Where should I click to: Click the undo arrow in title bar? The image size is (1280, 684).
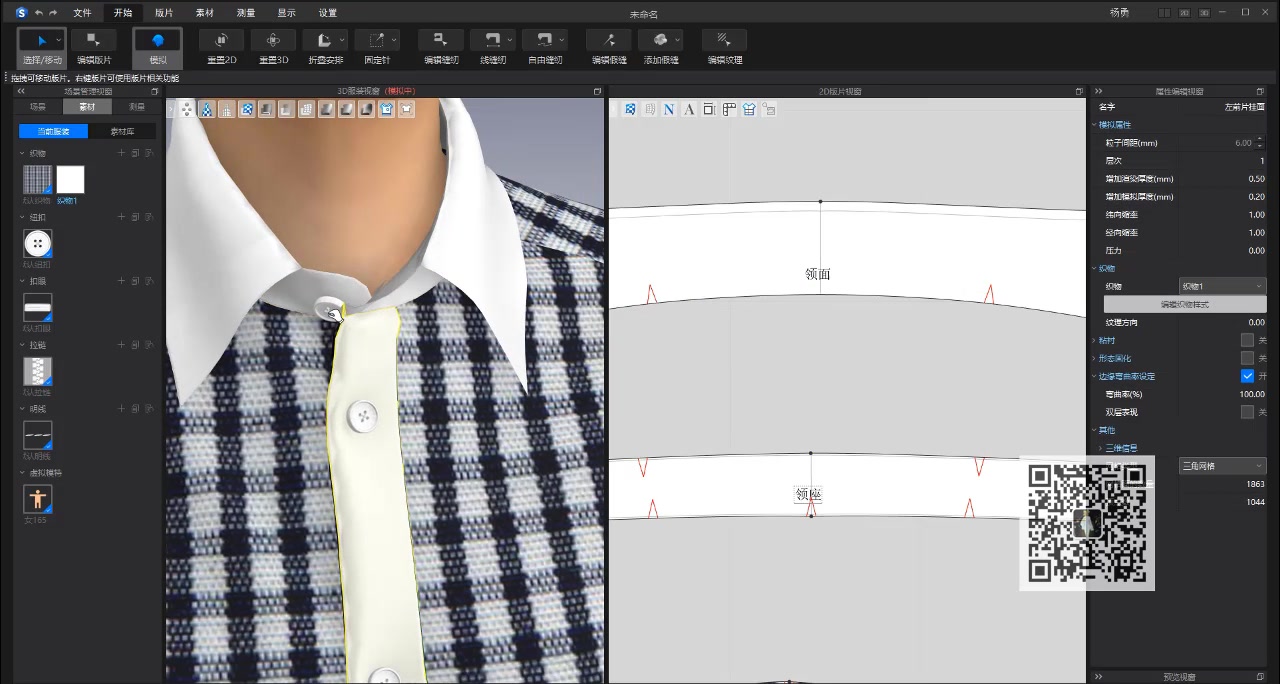39,13
